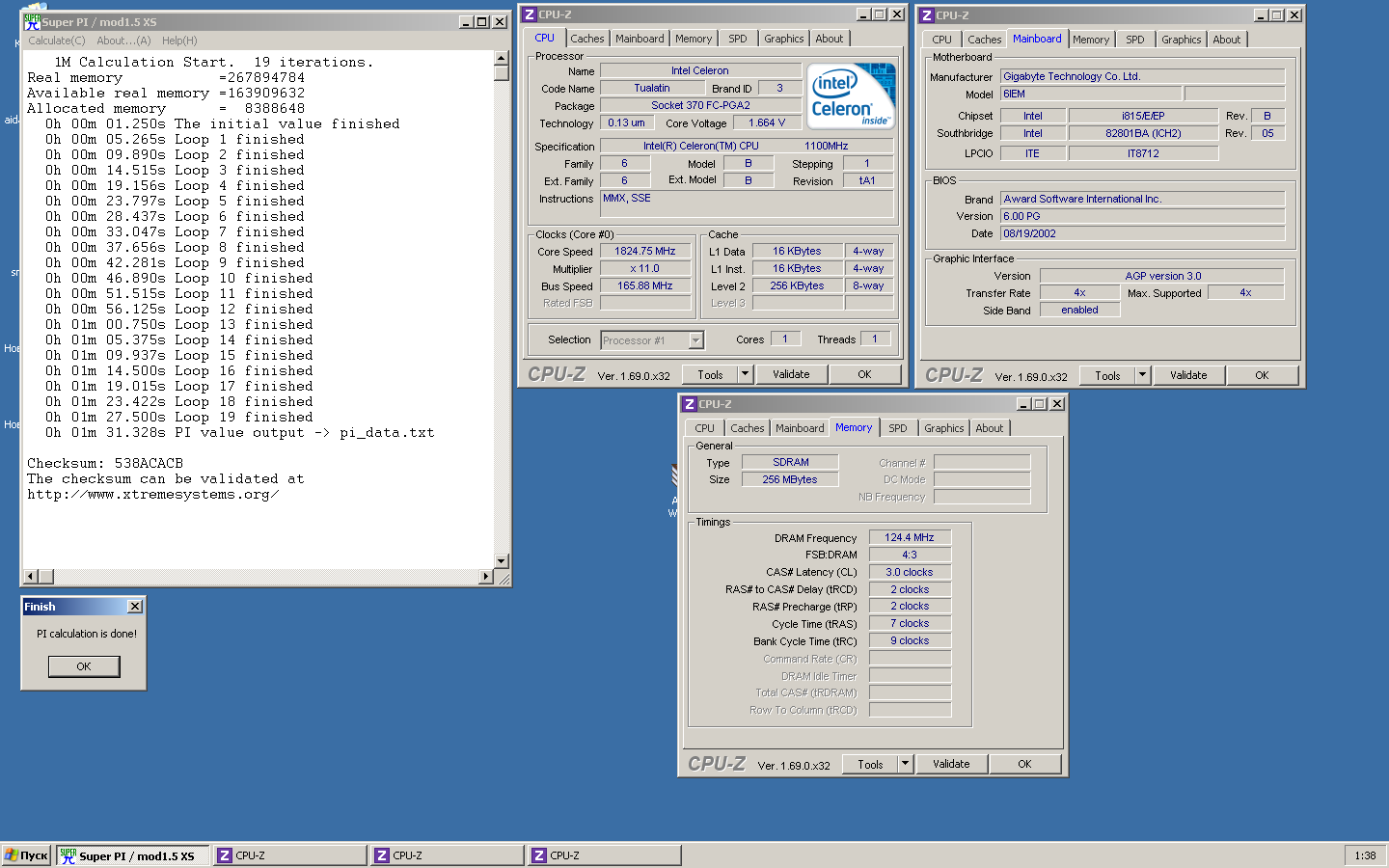Click memory Type field SDRAM
The image size is (1389, 868).
click(x=790, y=462)
